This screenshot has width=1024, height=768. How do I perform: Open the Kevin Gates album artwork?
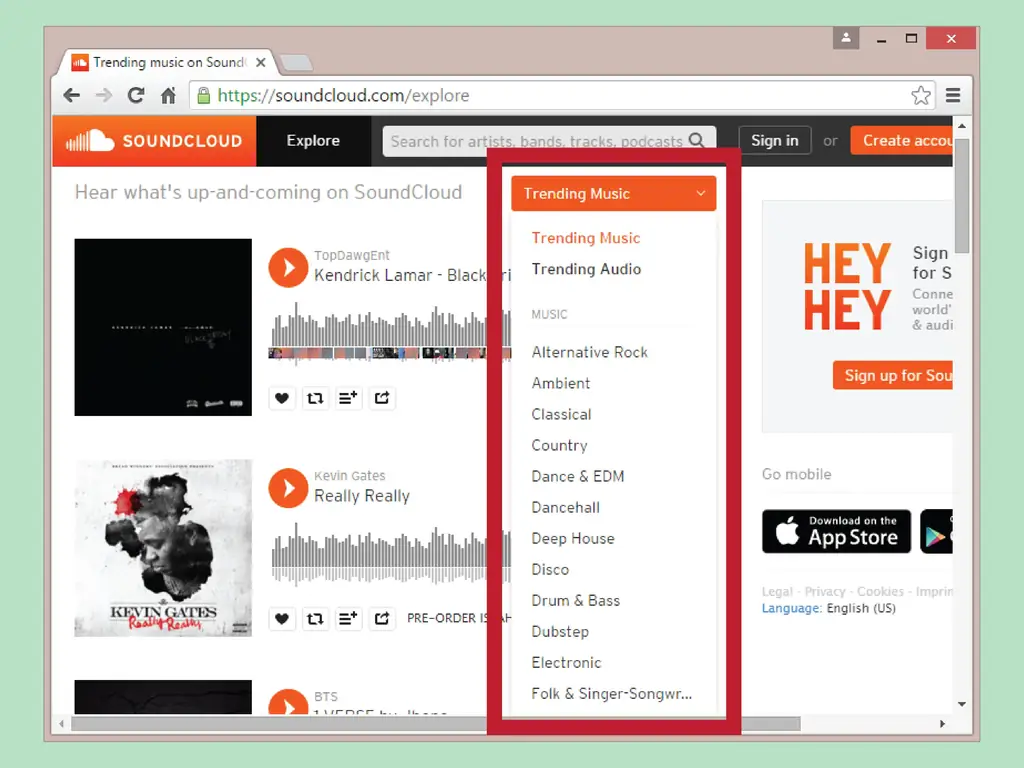[x=163, y=548]
